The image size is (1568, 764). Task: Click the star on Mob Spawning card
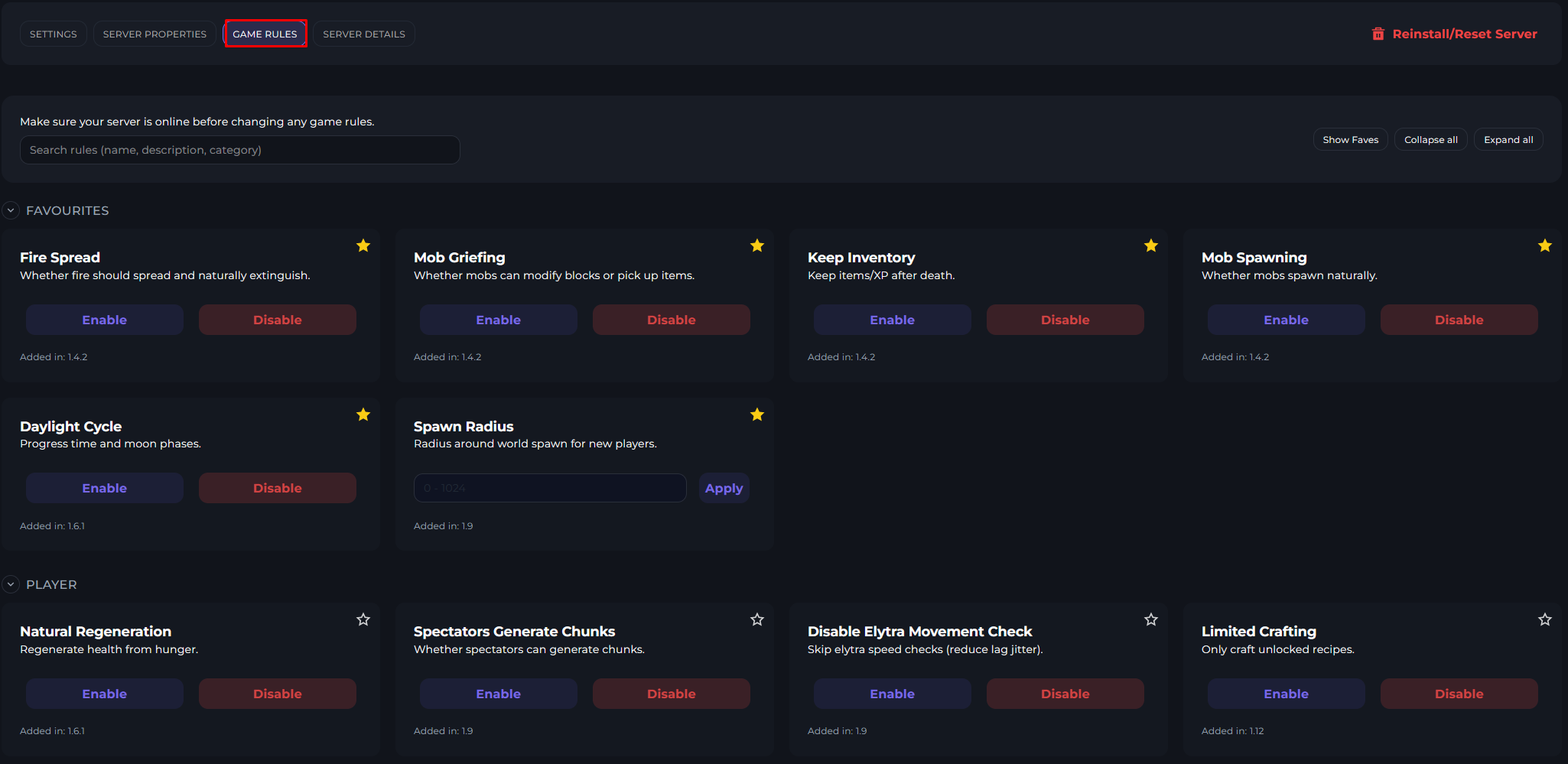click(1545, 245)
